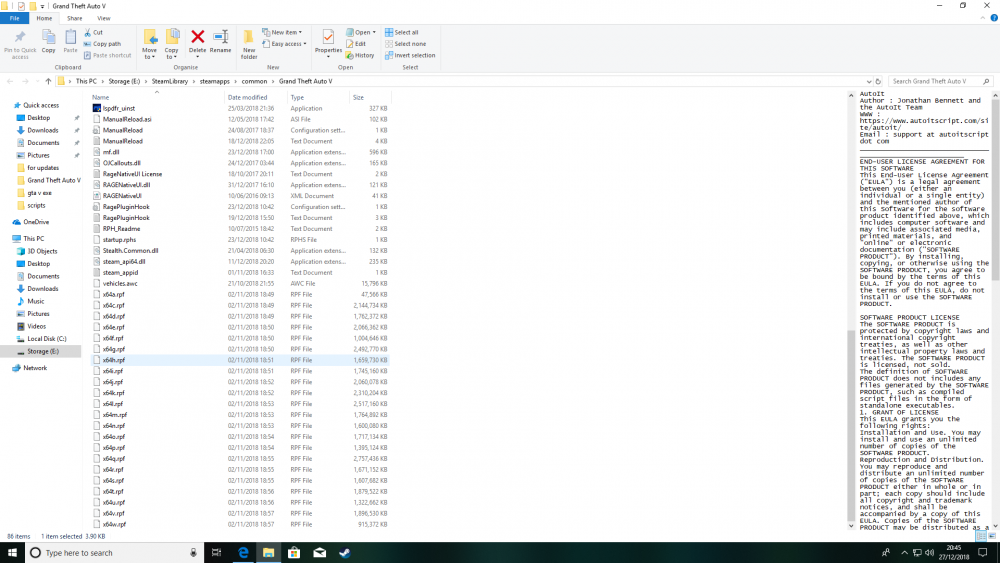Open Properties using the checkmark icon

[x=328, y=38]
